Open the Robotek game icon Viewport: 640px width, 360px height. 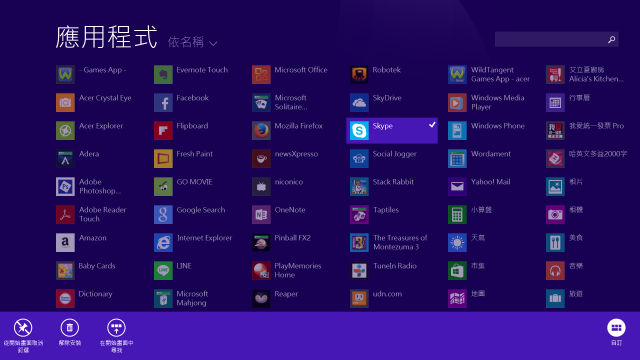click(359, 75)
